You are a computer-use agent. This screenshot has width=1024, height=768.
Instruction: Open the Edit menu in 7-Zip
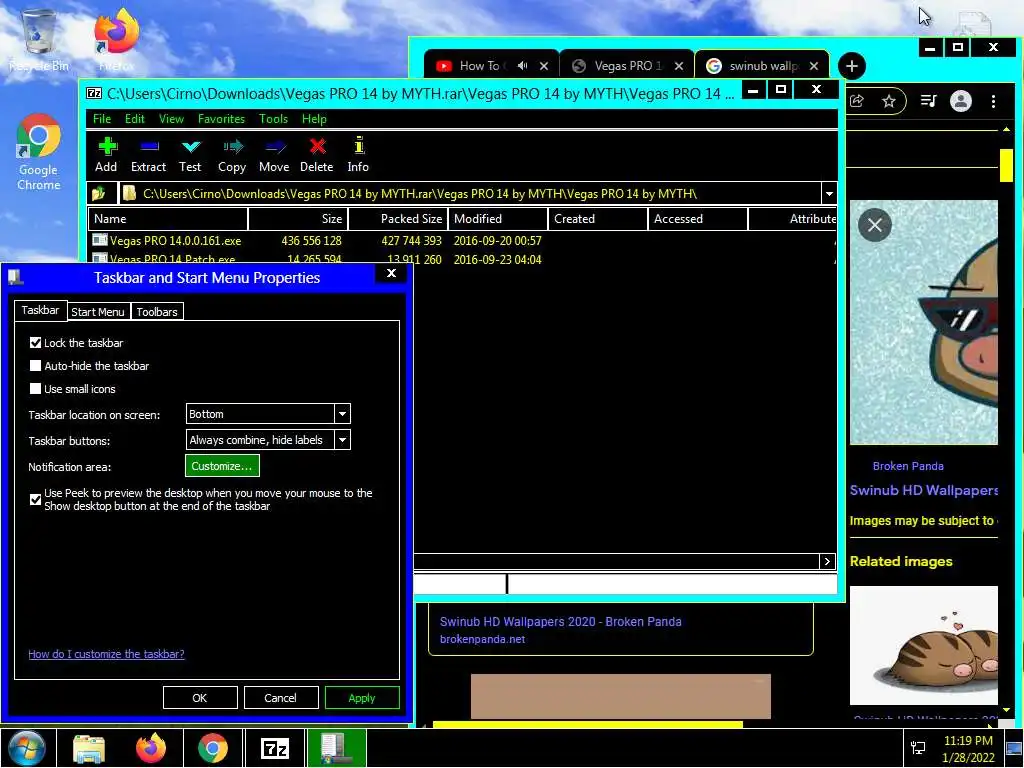[x=135, y=119]
